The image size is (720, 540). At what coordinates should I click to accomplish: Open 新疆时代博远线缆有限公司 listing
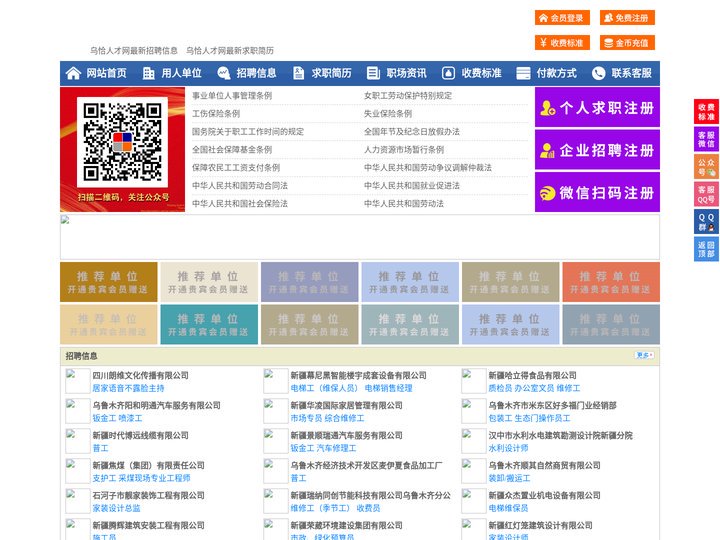click(140, 435)
